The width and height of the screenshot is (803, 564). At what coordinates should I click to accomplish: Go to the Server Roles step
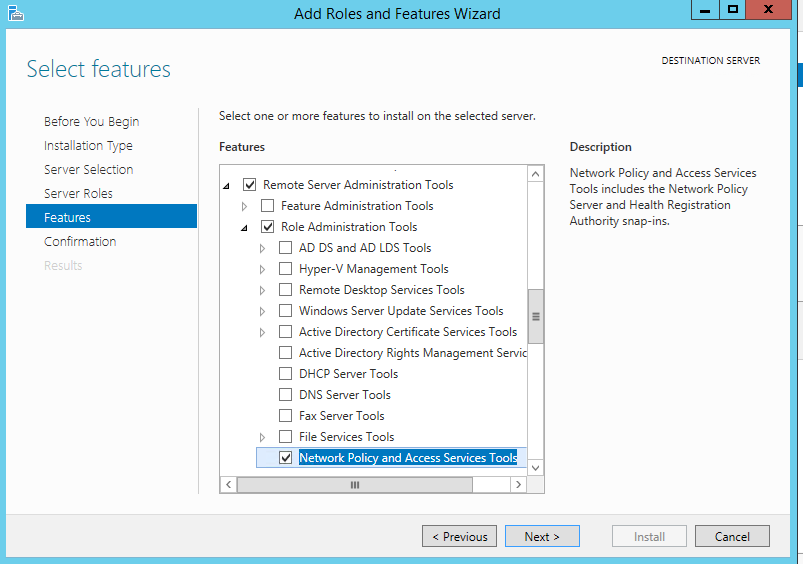coord(78,193)
